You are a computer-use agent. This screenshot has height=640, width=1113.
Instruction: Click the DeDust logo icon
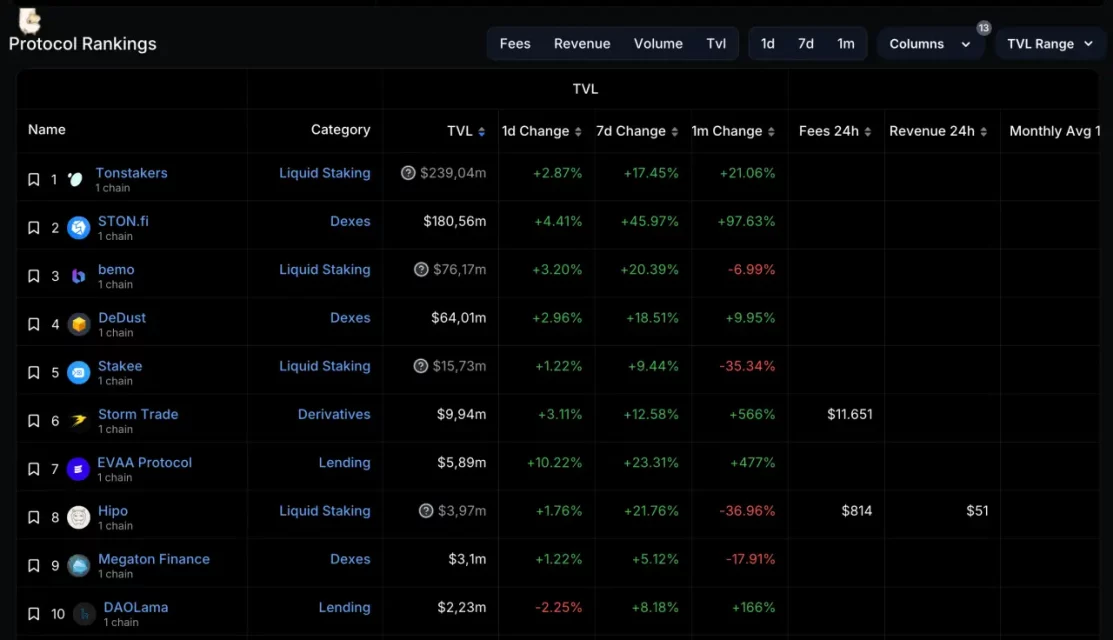tap(78, 324)
